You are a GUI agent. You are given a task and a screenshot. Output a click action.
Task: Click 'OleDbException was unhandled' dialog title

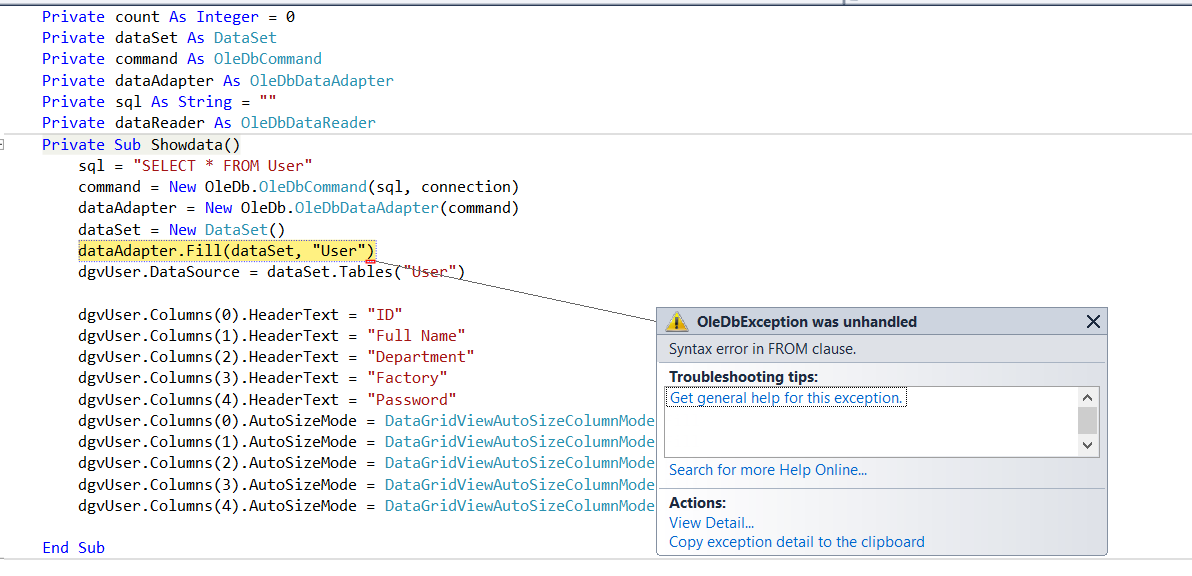[x=807, y=322]
